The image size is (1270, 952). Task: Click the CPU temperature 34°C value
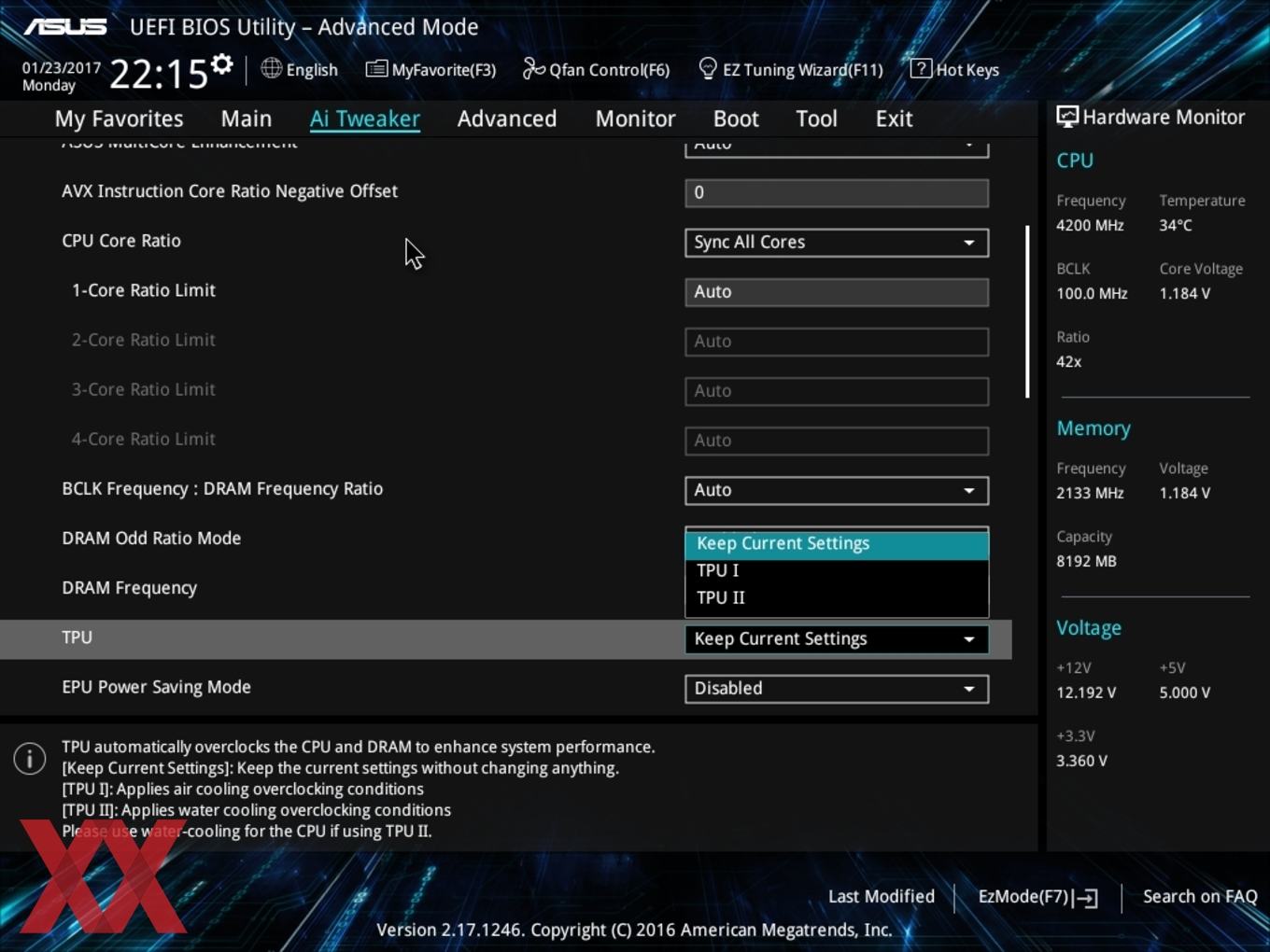pyautogui.click(x=1176, y=225)
